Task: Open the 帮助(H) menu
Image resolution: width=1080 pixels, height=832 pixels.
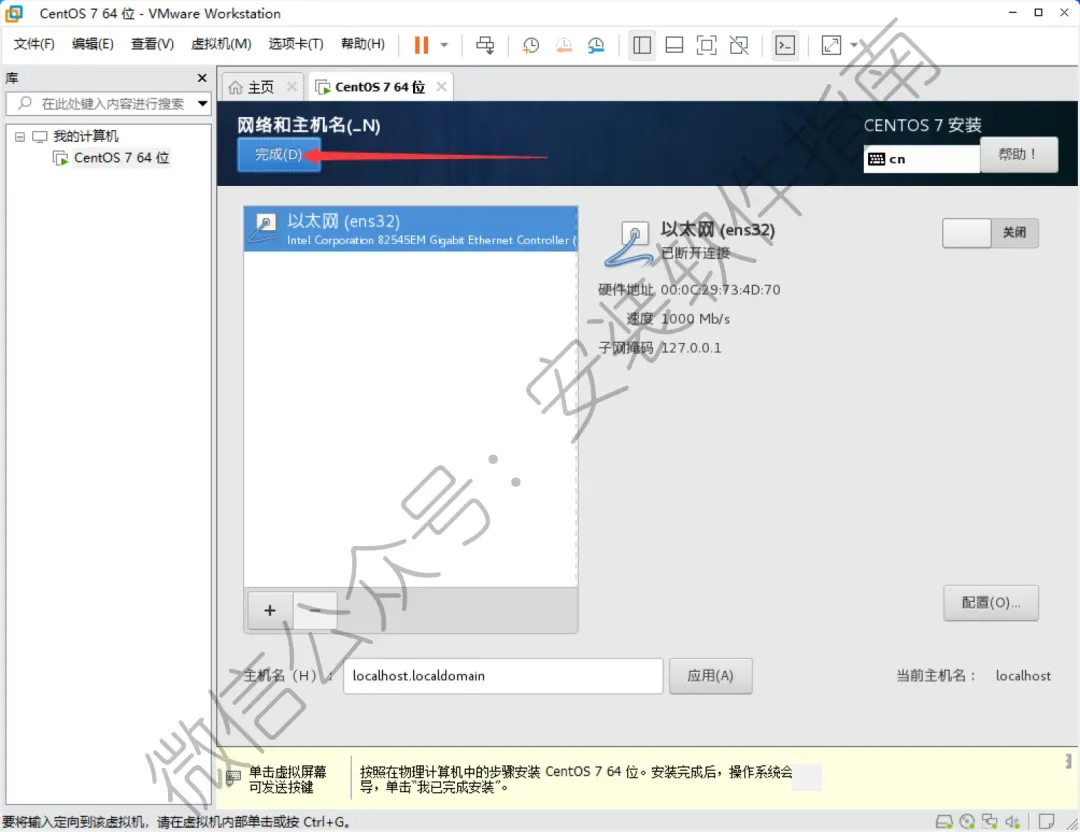Action: click(363, 44)
